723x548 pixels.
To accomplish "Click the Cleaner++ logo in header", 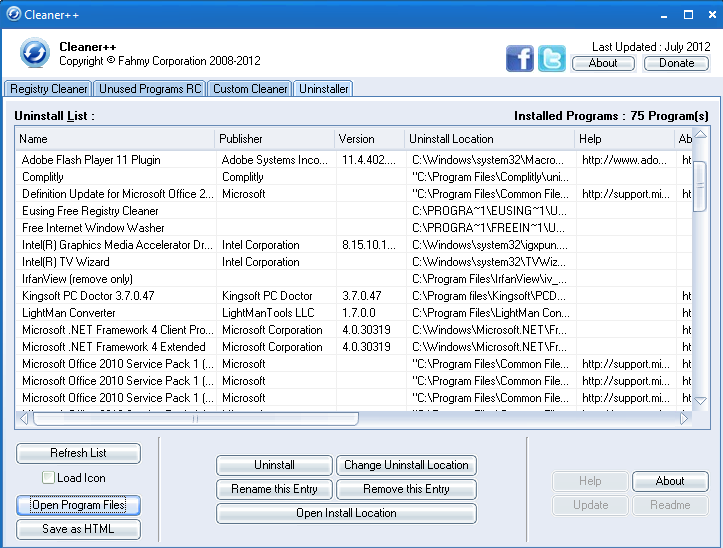I will pos(35,53).
